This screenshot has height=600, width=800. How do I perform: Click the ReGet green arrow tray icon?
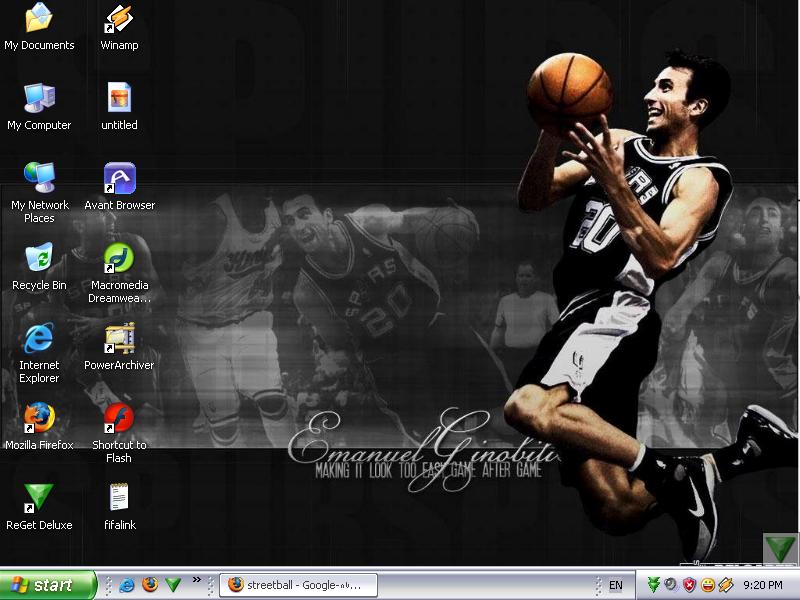(x=654, y=585)
